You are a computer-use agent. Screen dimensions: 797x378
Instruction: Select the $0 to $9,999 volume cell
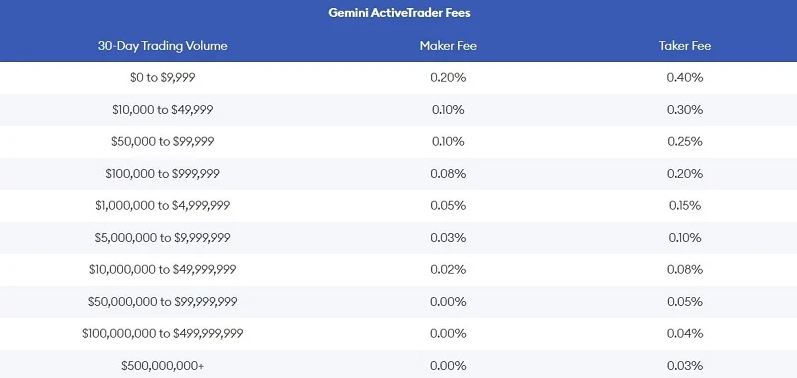163,78
